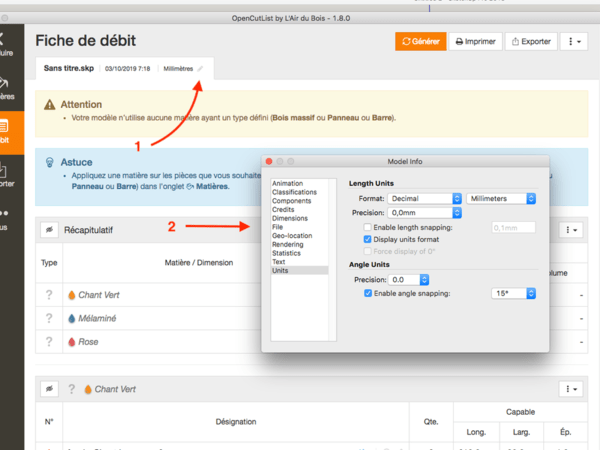600x450 pixels.
Task: Select Geo-location in Model Info list
Action: [x=292, y=236]
